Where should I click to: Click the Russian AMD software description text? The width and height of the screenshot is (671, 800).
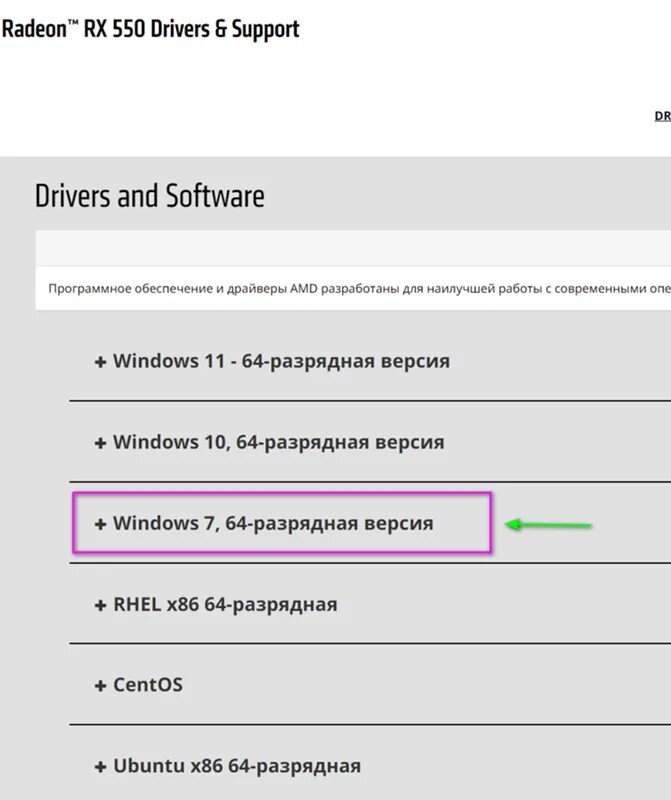[359, 289]
